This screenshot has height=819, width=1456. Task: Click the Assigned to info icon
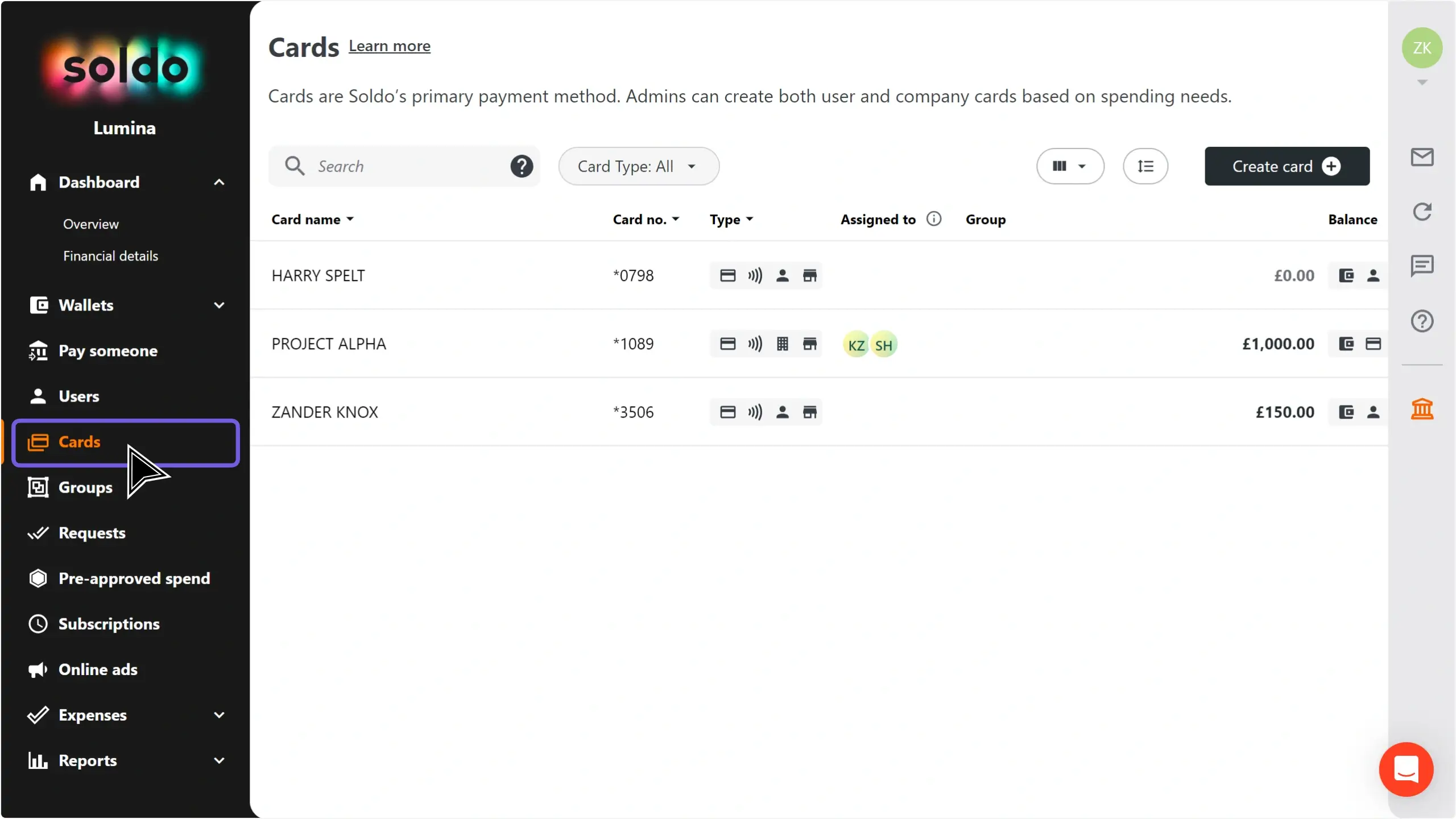[x=934, y=219]
